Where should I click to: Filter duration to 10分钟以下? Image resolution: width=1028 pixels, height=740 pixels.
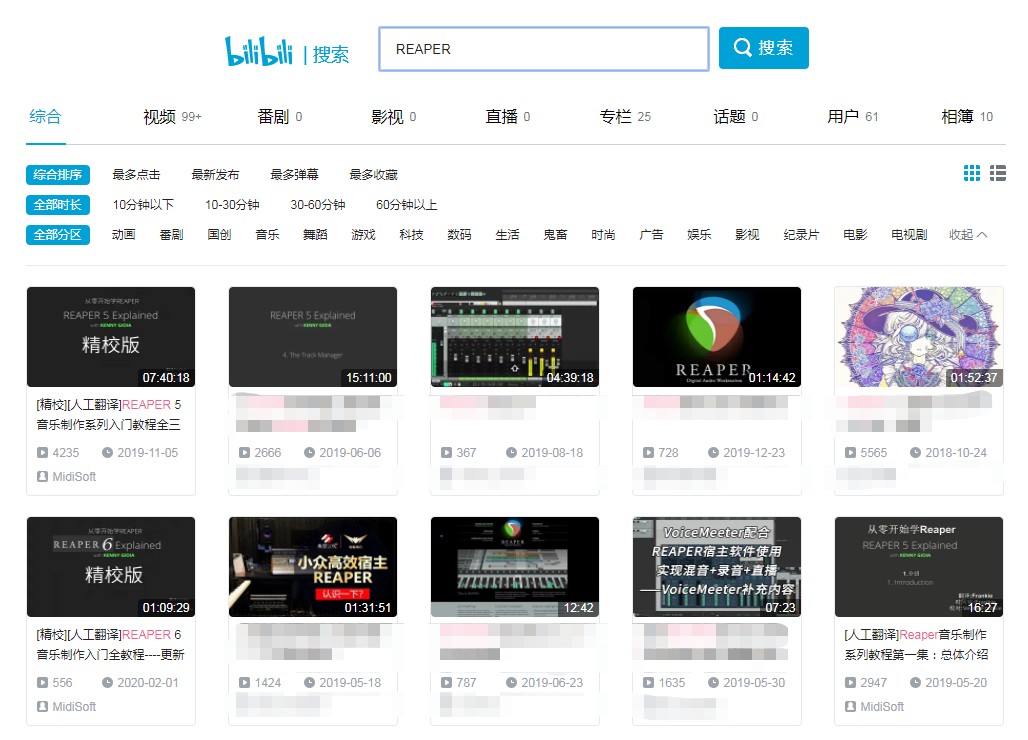pyautogui.click(x=143, y=205)
